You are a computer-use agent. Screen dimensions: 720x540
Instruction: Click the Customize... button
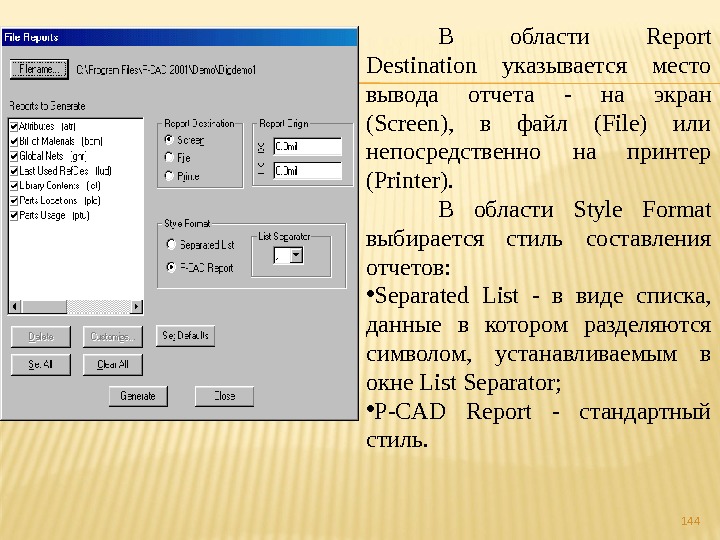(x=112, y=337)
